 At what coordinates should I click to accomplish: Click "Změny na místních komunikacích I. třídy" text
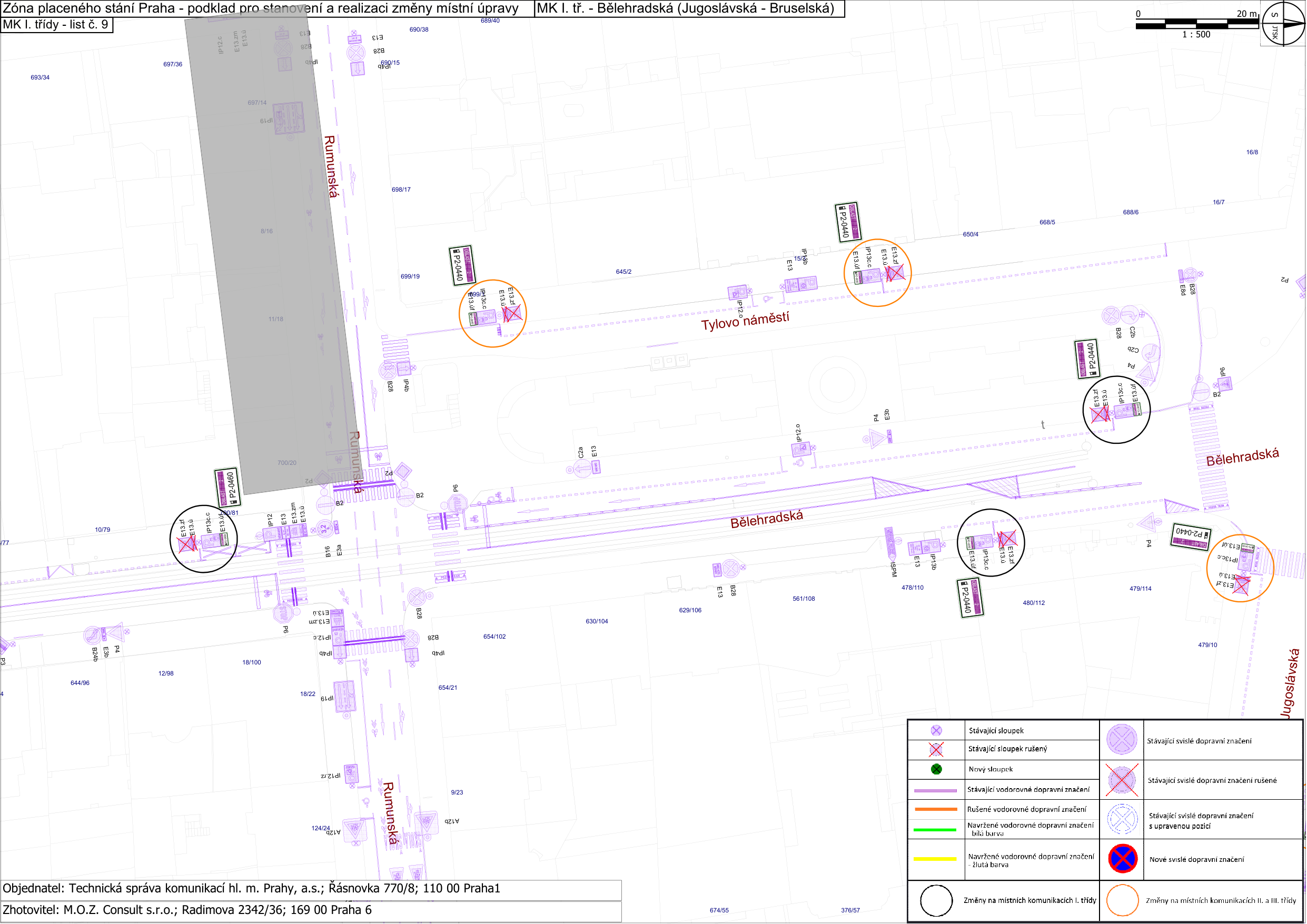click(x=1030, y=900)
